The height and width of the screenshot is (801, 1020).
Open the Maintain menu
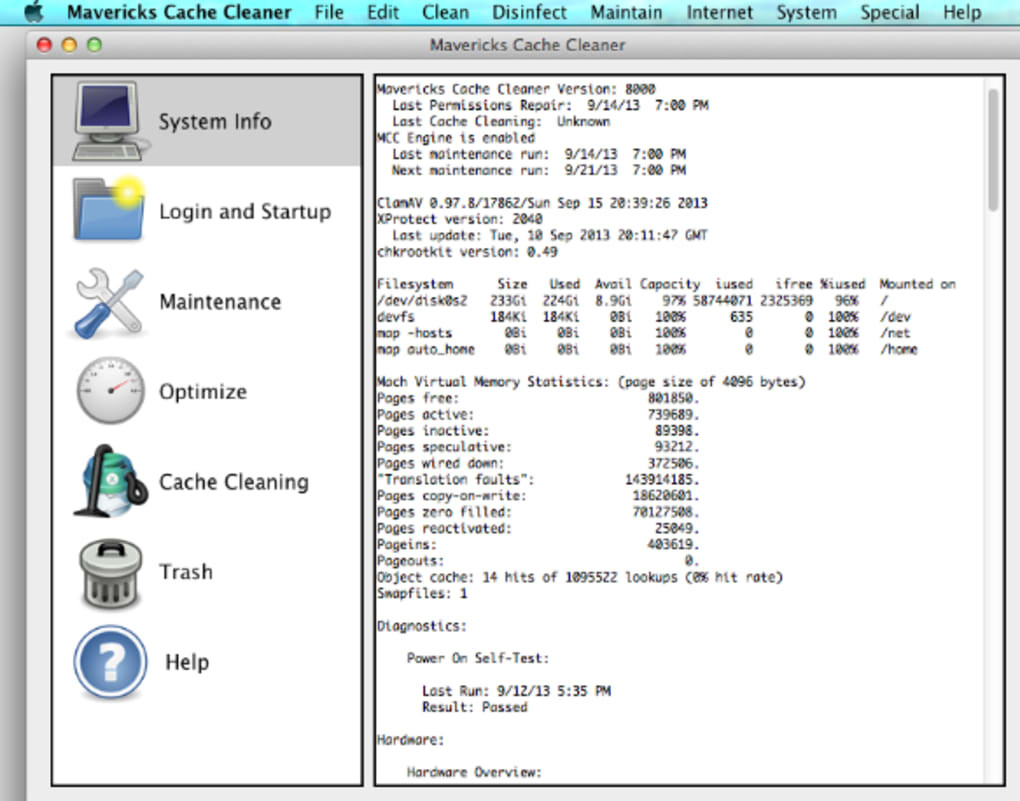tap(626, 13)
